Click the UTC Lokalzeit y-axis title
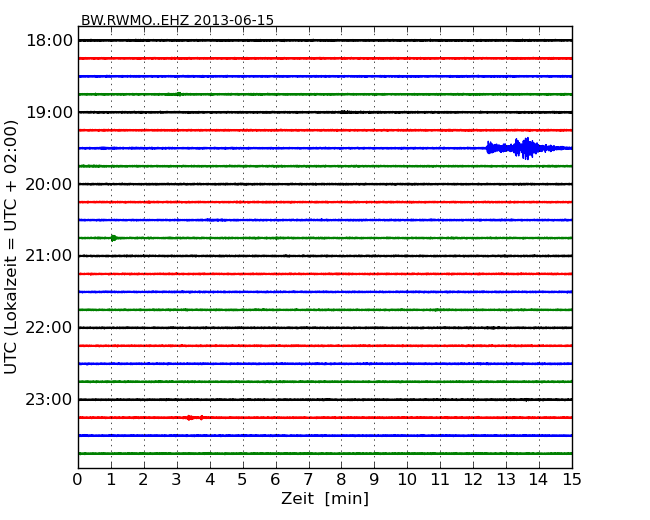 (x=10, y=247)
